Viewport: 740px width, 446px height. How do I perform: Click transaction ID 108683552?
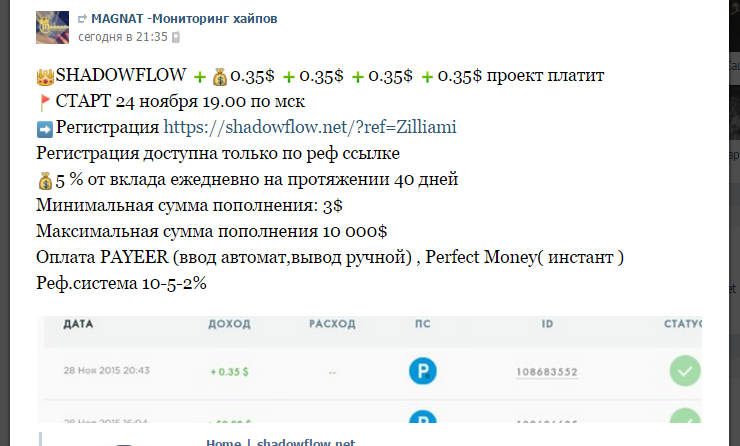coord(547,372)
